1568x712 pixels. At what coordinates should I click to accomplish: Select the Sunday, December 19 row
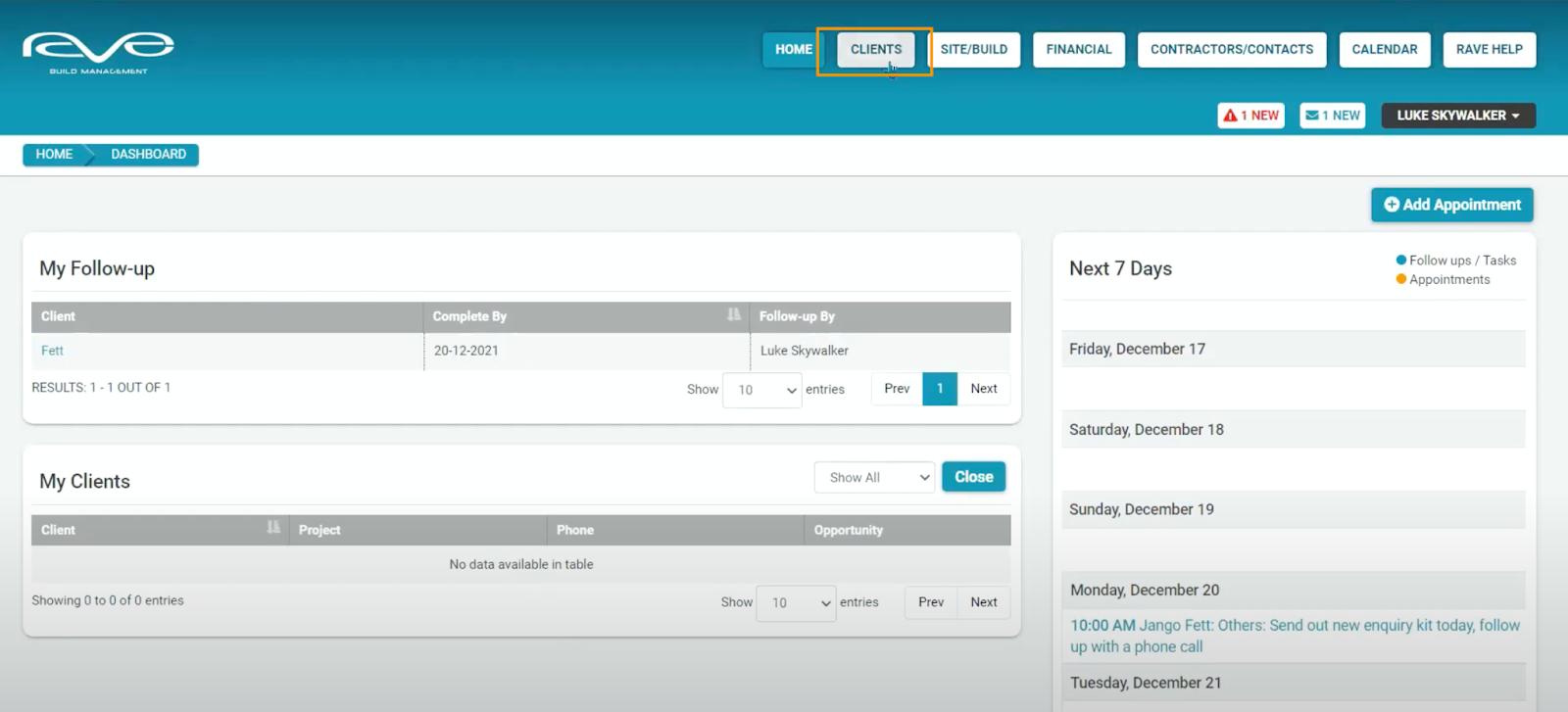coord(1294,509)
